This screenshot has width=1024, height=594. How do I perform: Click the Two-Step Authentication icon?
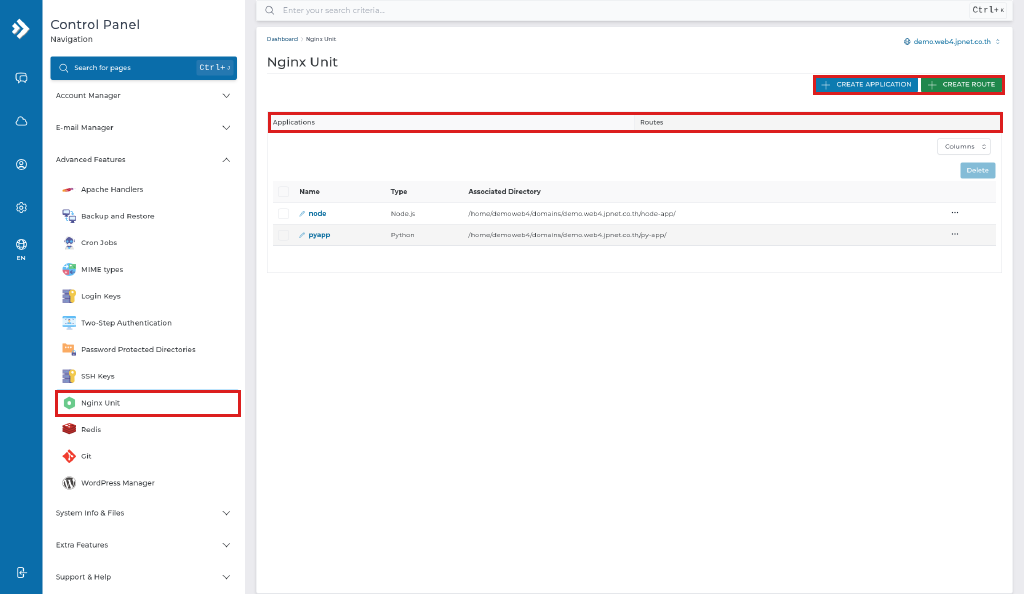69,322
